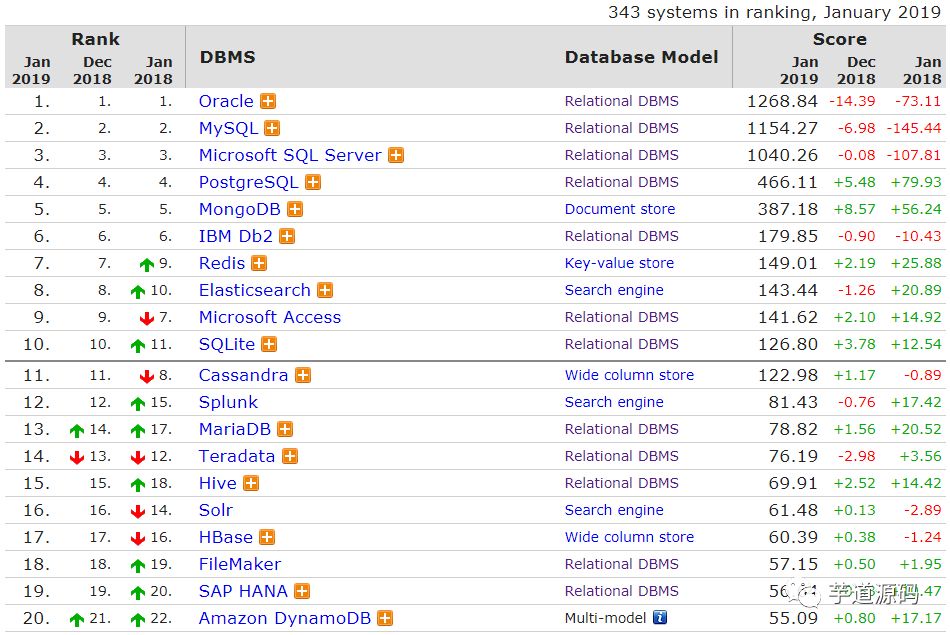Click the plus icon next to Oracle
Viewport: 950px width, 635px height.
point(268,101)
